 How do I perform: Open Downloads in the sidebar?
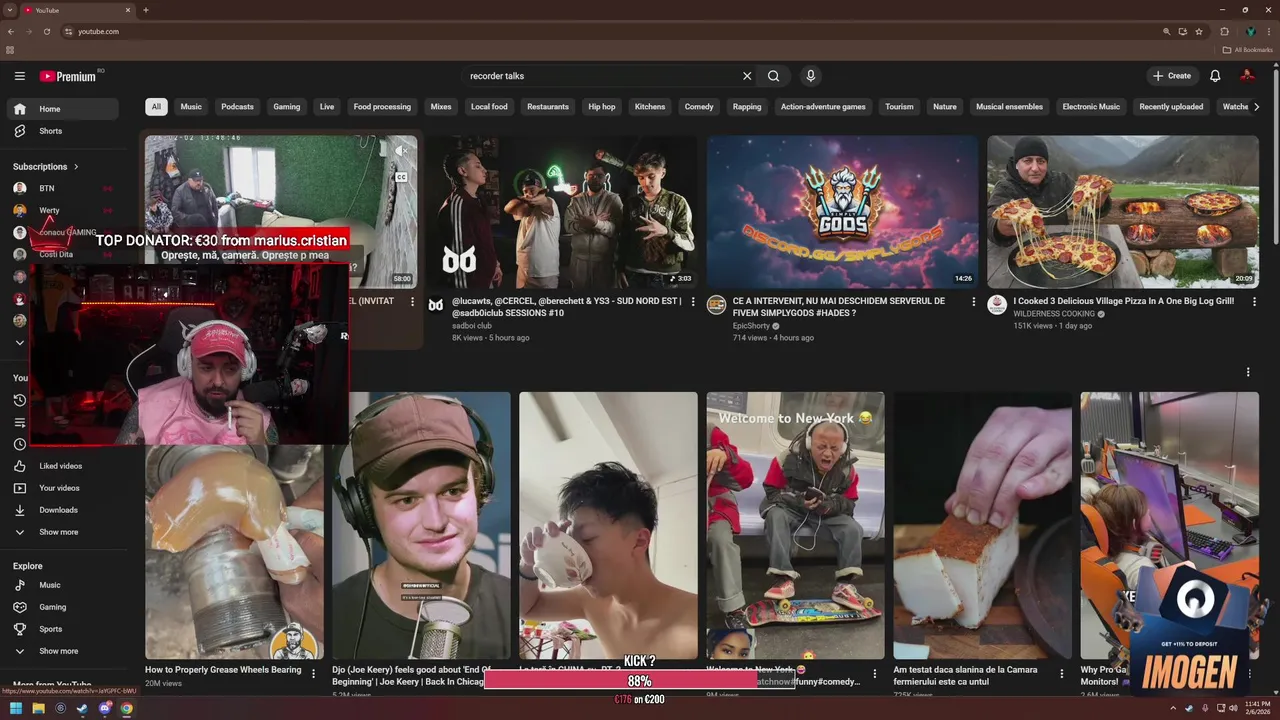[x=62, y=510]
